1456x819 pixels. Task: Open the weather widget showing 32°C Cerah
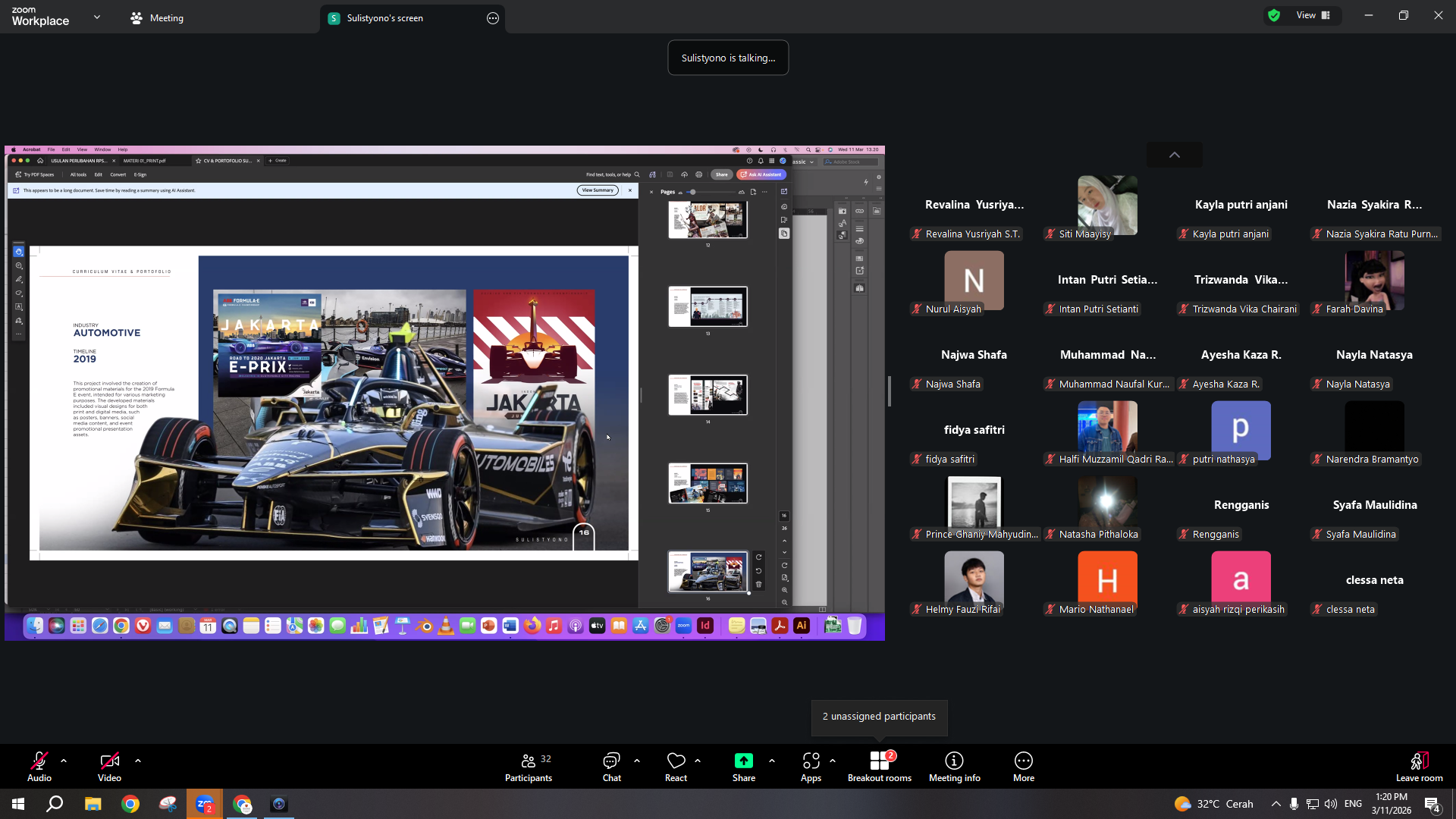1214,804
